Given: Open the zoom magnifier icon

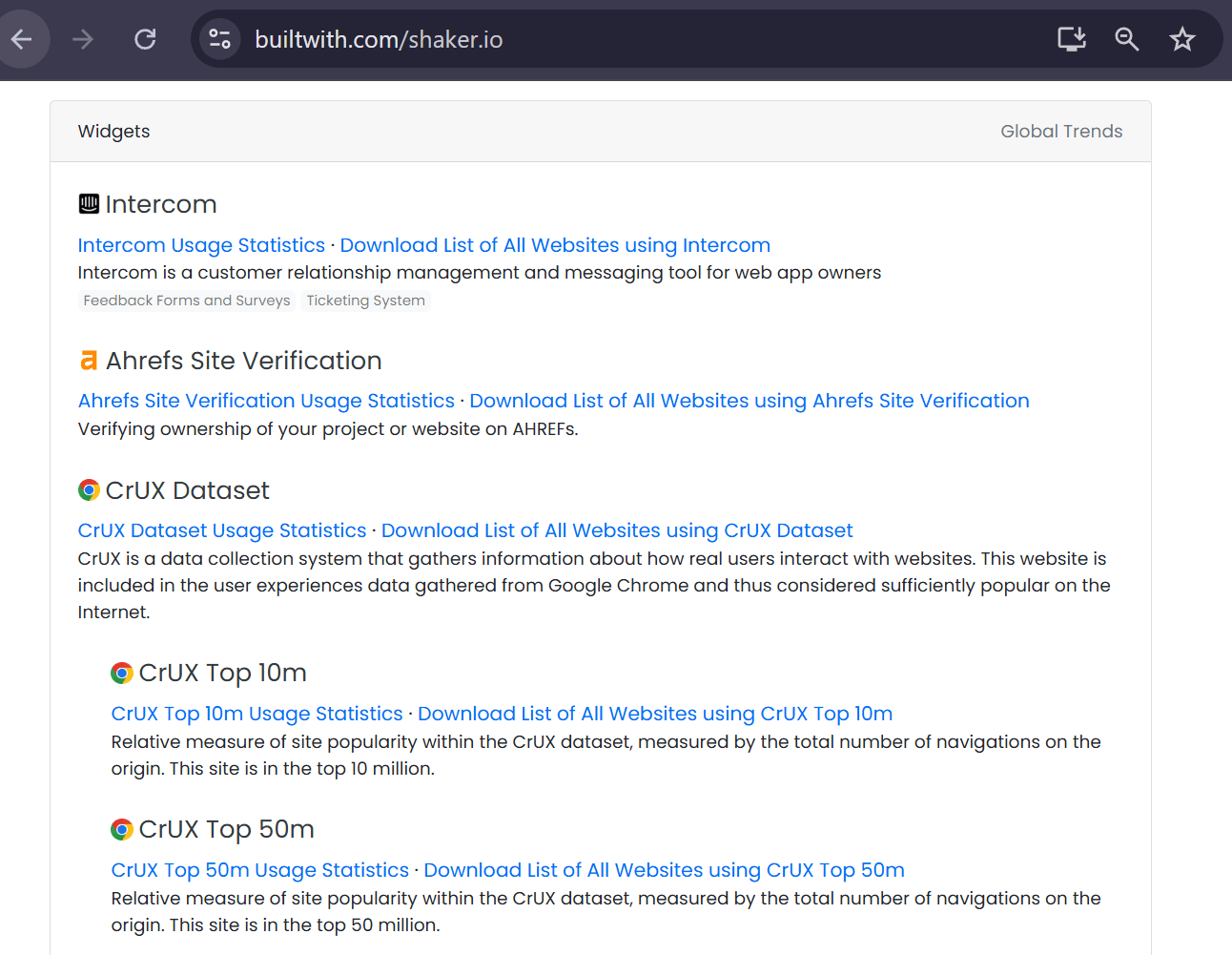Looking at the screenshot, I should [x=1127, y=39].
